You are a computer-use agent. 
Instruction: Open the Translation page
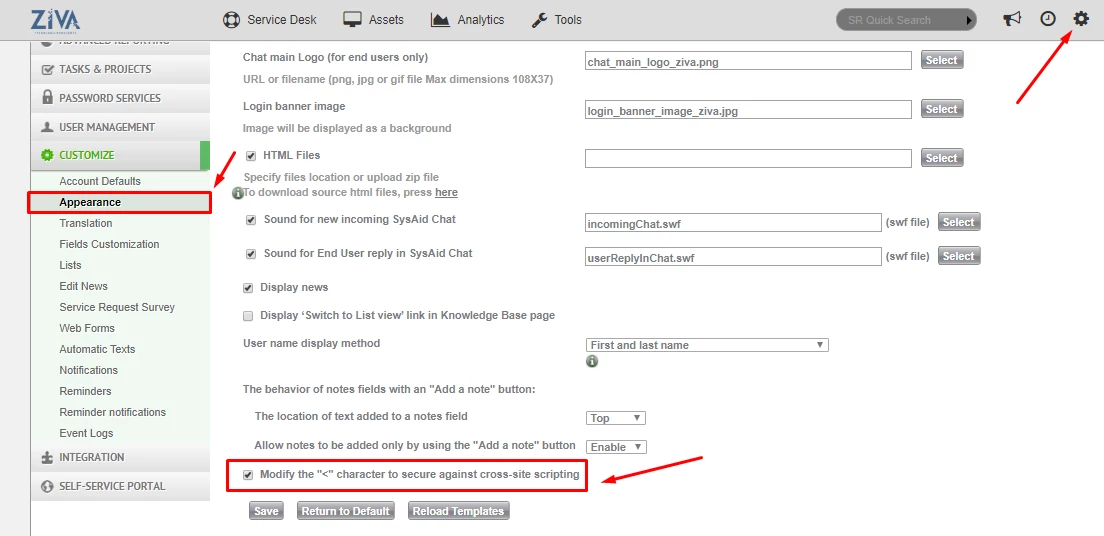click(86, 223)
